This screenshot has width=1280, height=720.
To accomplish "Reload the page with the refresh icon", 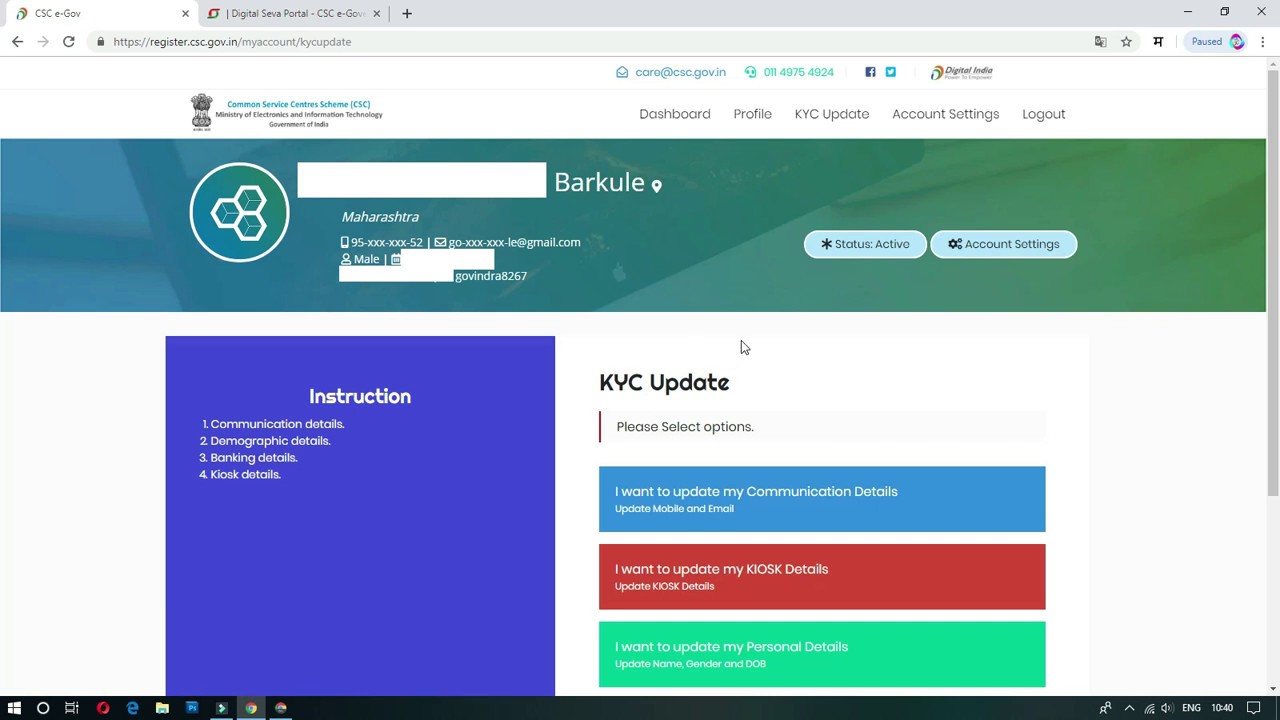I will pos(68,42).
